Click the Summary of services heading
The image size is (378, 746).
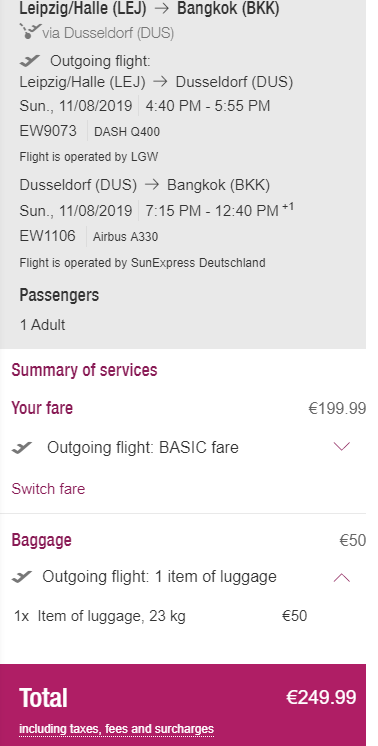click(84, 370)
